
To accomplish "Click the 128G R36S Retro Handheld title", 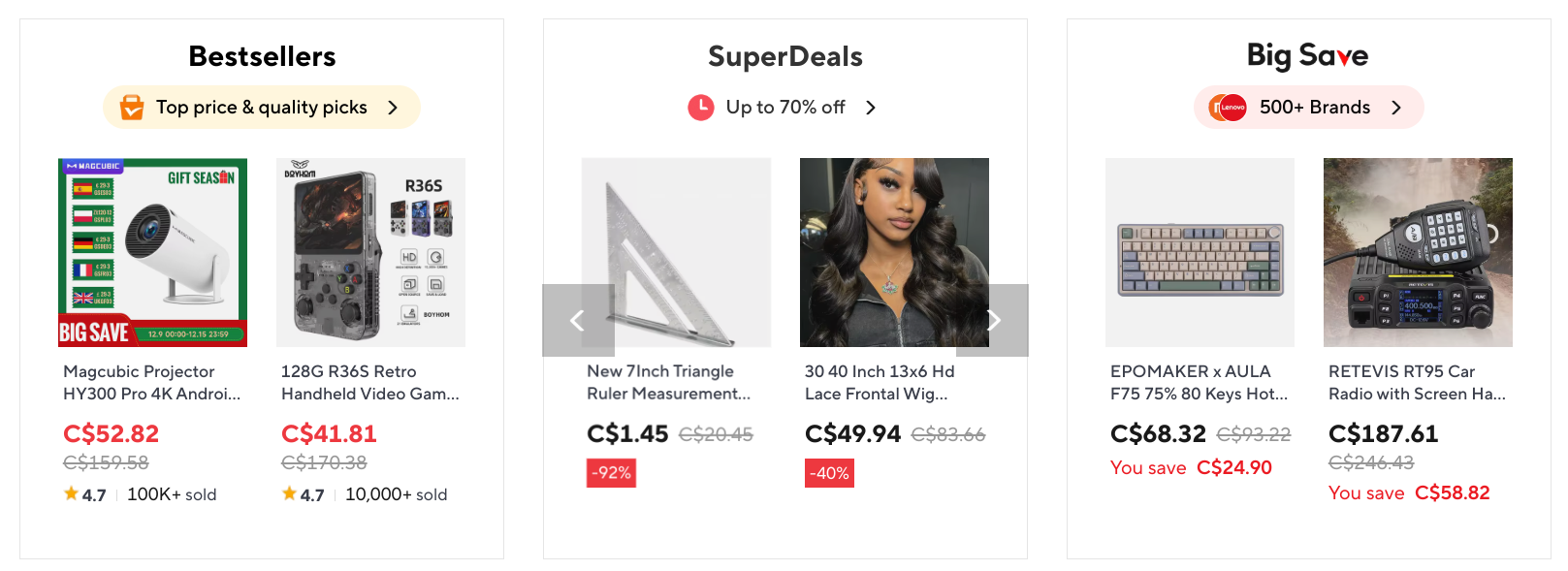I will click(369, 382).
